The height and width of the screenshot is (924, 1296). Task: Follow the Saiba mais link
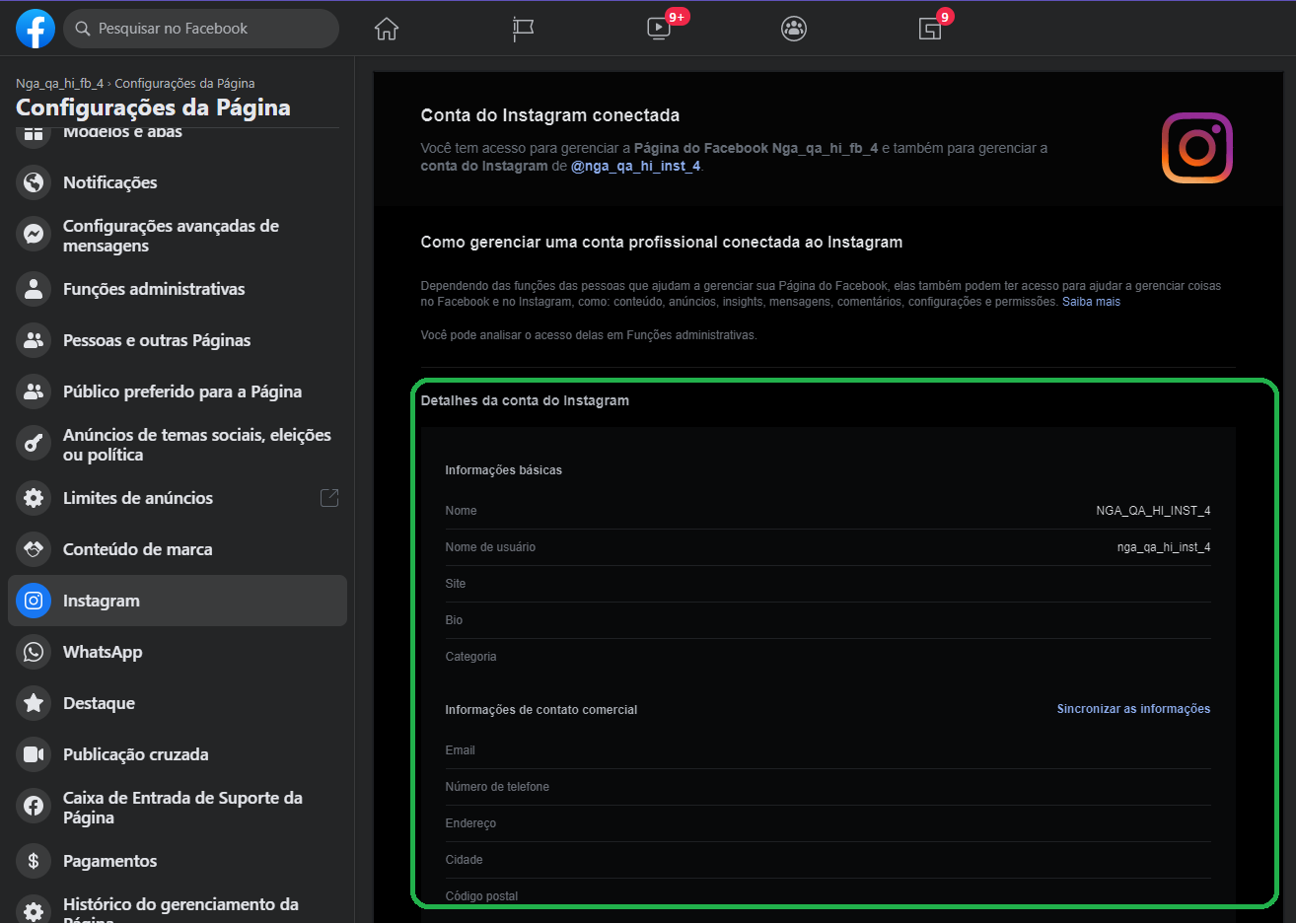click(x=1091, y=302)
